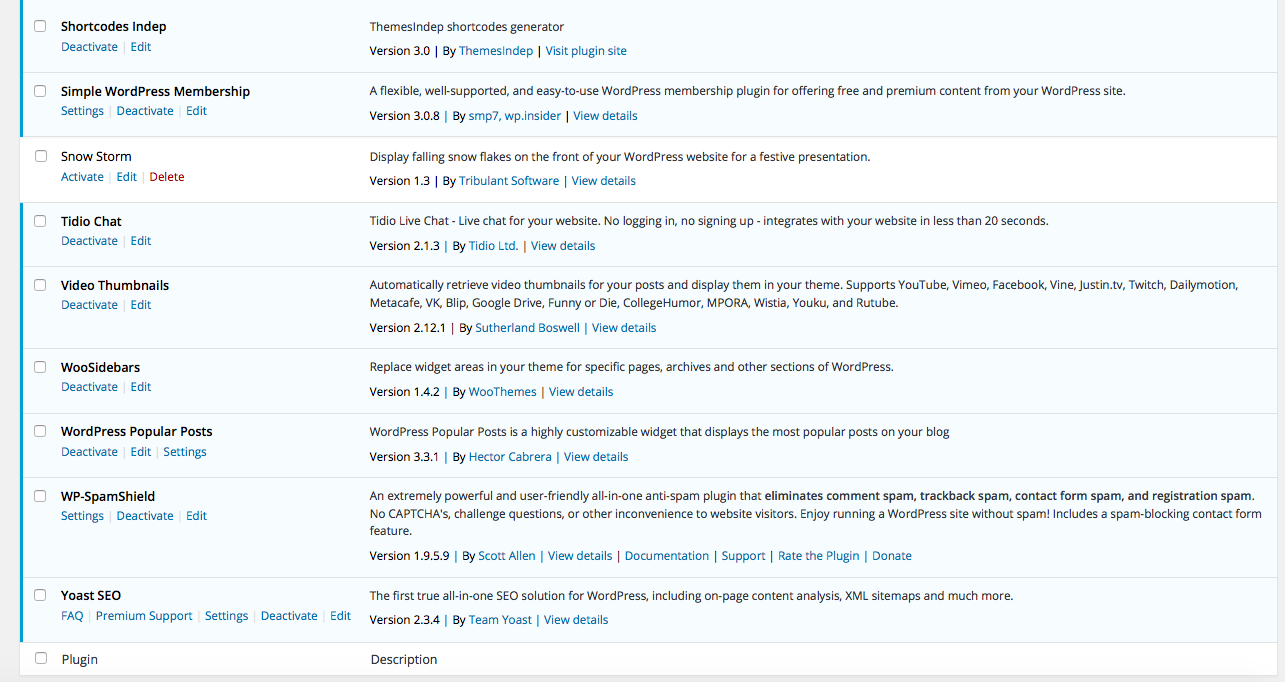Select the WooSidebars checkbox

point(41,367)
